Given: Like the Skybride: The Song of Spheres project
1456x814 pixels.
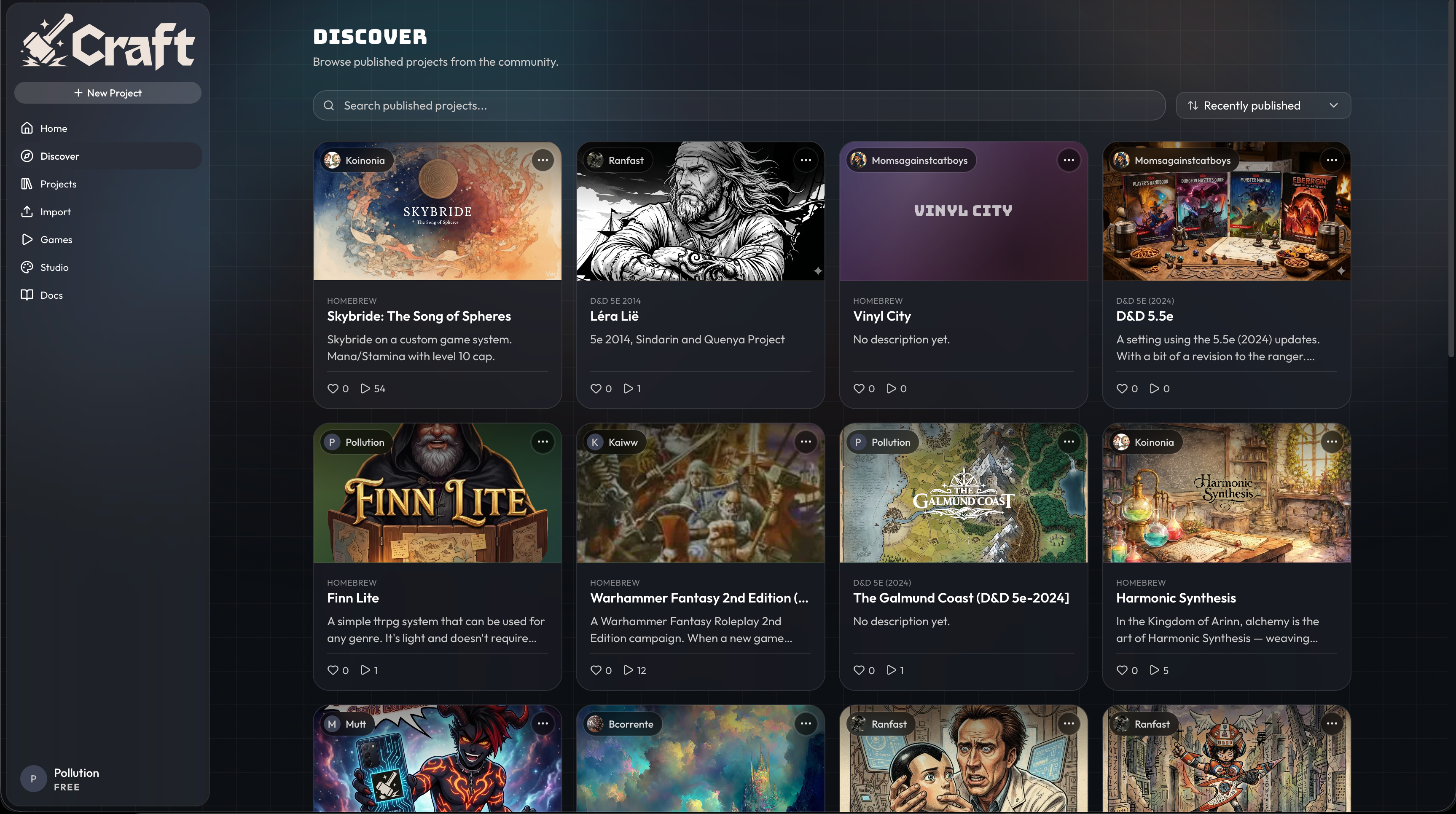Looking at the screenshot, I should click(333, 388).
